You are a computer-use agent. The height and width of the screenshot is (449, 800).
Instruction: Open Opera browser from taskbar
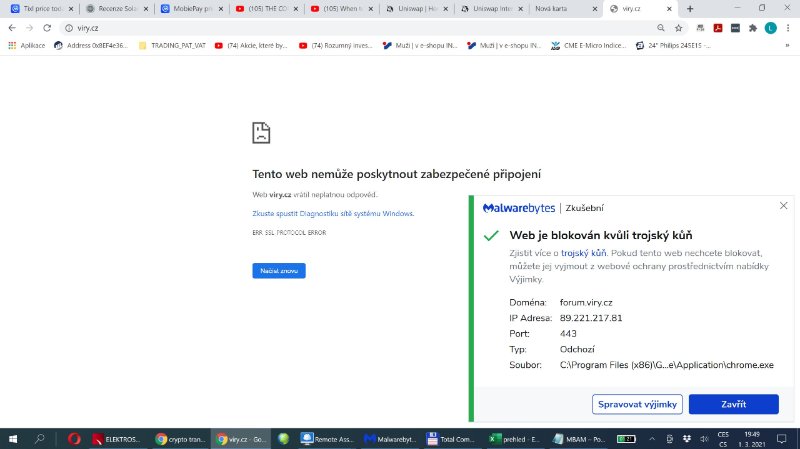(74, 439)
